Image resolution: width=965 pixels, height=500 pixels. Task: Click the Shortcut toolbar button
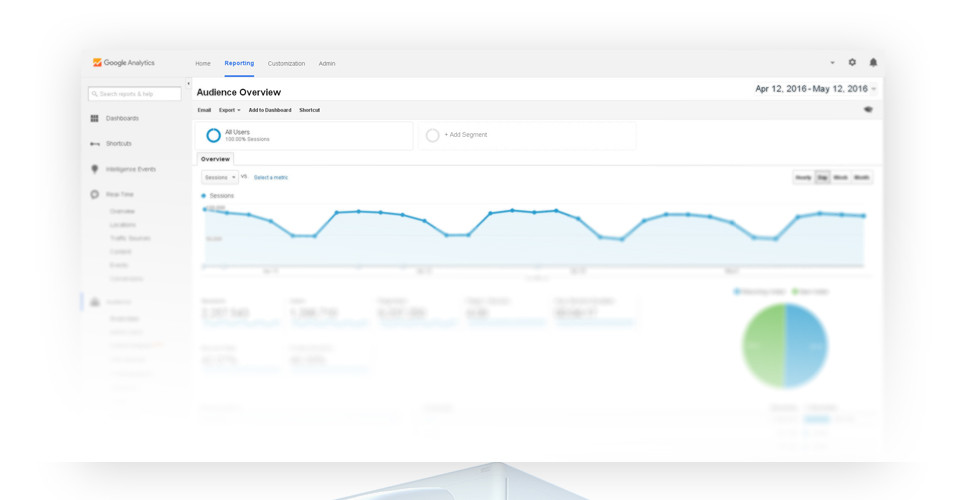tap(310, 110)
